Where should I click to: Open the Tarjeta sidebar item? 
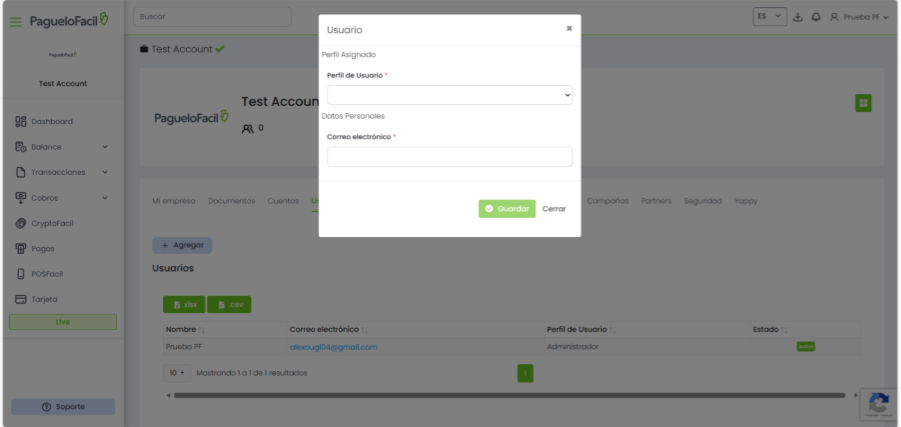44,299
